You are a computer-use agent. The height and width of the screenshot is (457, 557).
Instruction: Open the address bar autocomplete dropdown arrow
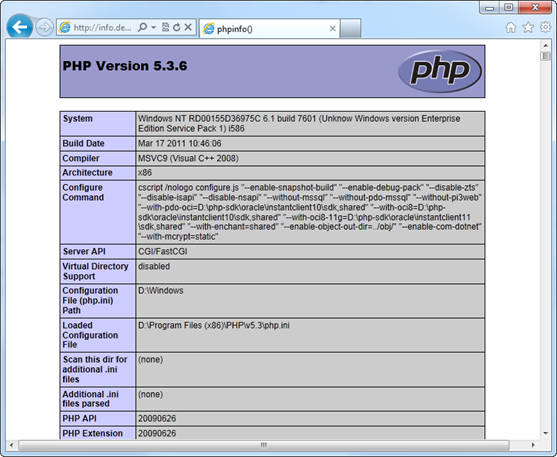tap(153, 27)
